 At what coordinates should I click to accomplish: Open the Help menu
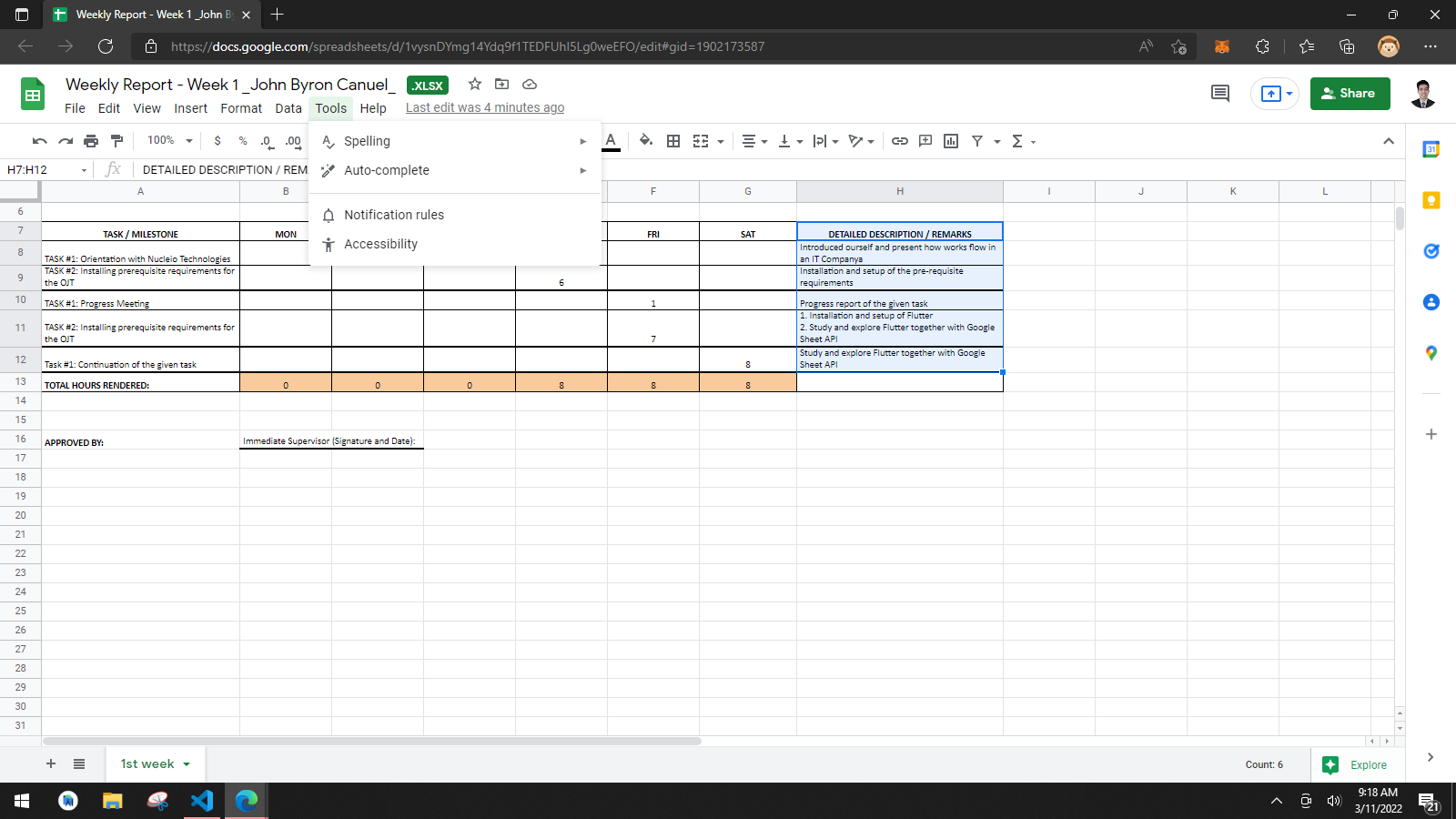(x=373, y=108)
